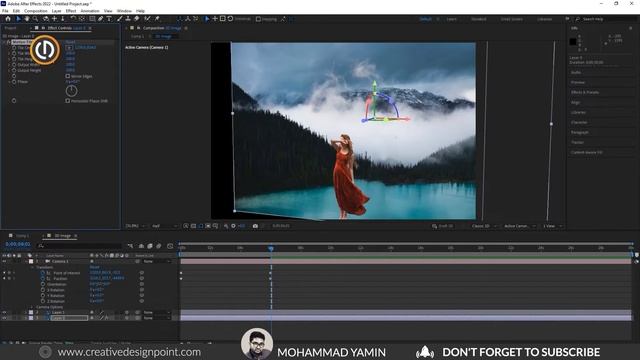Click the Point of Interest stopwatch
The width and height of the screenshot is (640, 360).
[43, 273]
